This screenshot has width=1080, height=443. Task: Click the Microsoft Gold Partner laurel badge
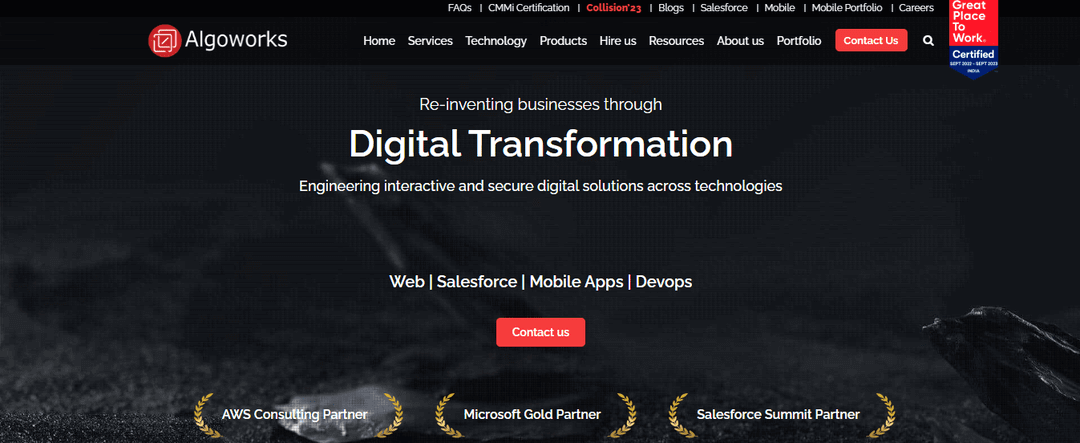coord(532,415)
